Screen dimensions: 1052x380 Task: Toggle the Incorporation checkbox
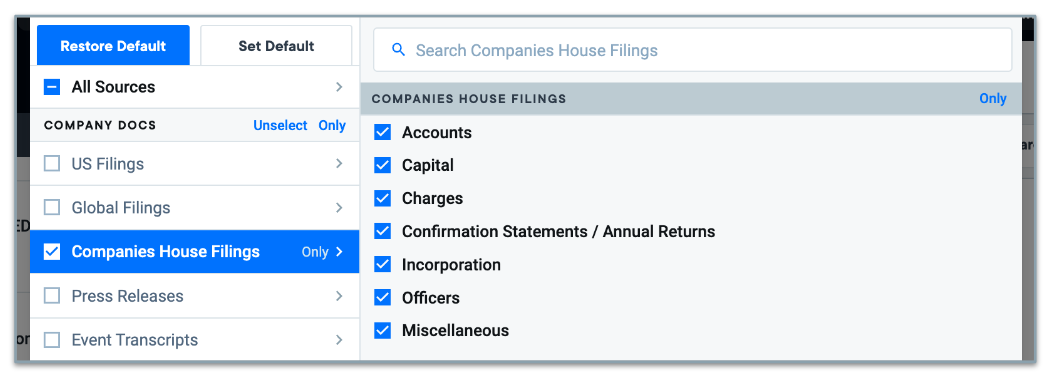click(x=382, y=265)
